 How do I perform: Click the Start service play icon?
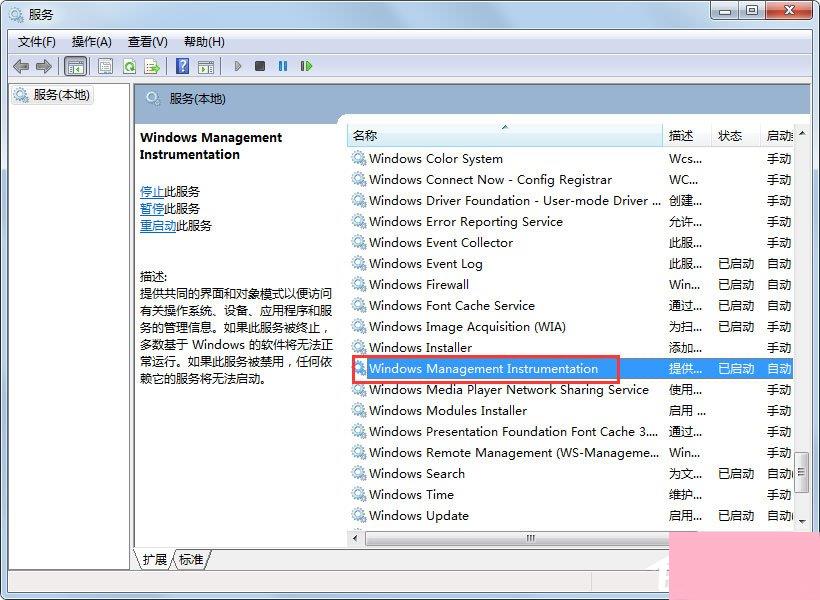tap(237, 66)
